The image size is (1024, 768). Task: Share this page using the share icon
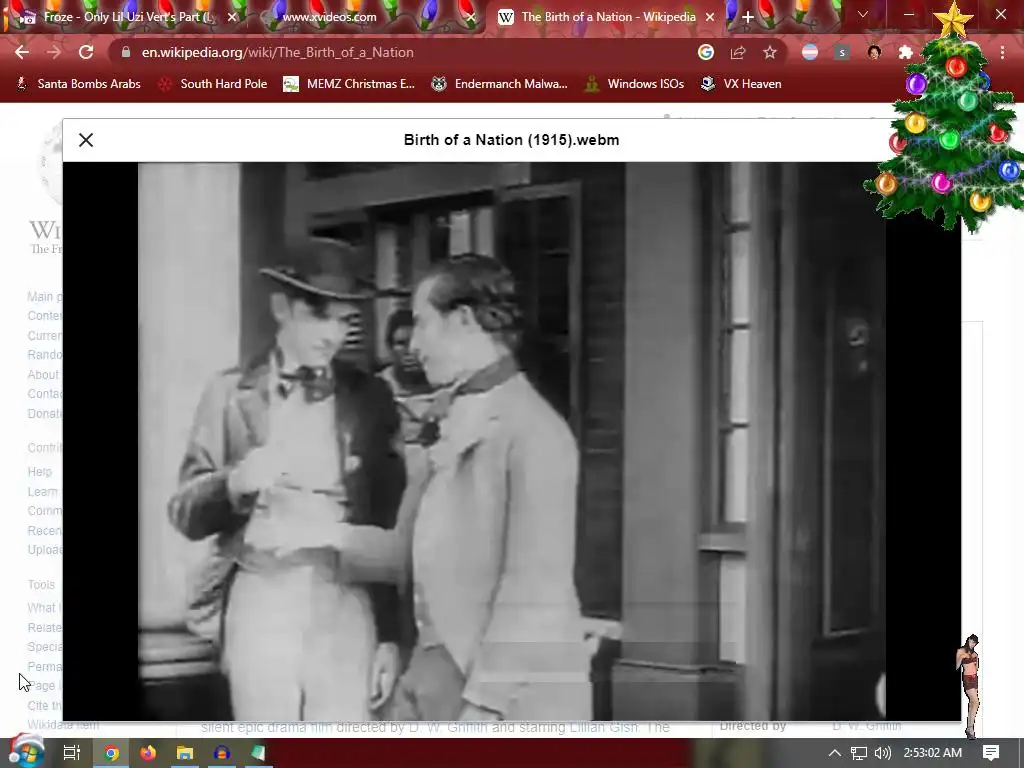(x=738, y=52)
